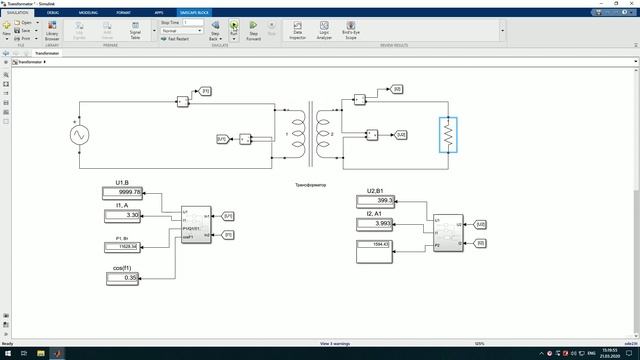Select the [I1] Goto tag block
The width and height of the screenshot is (640, 360).
tap(204, 91)
